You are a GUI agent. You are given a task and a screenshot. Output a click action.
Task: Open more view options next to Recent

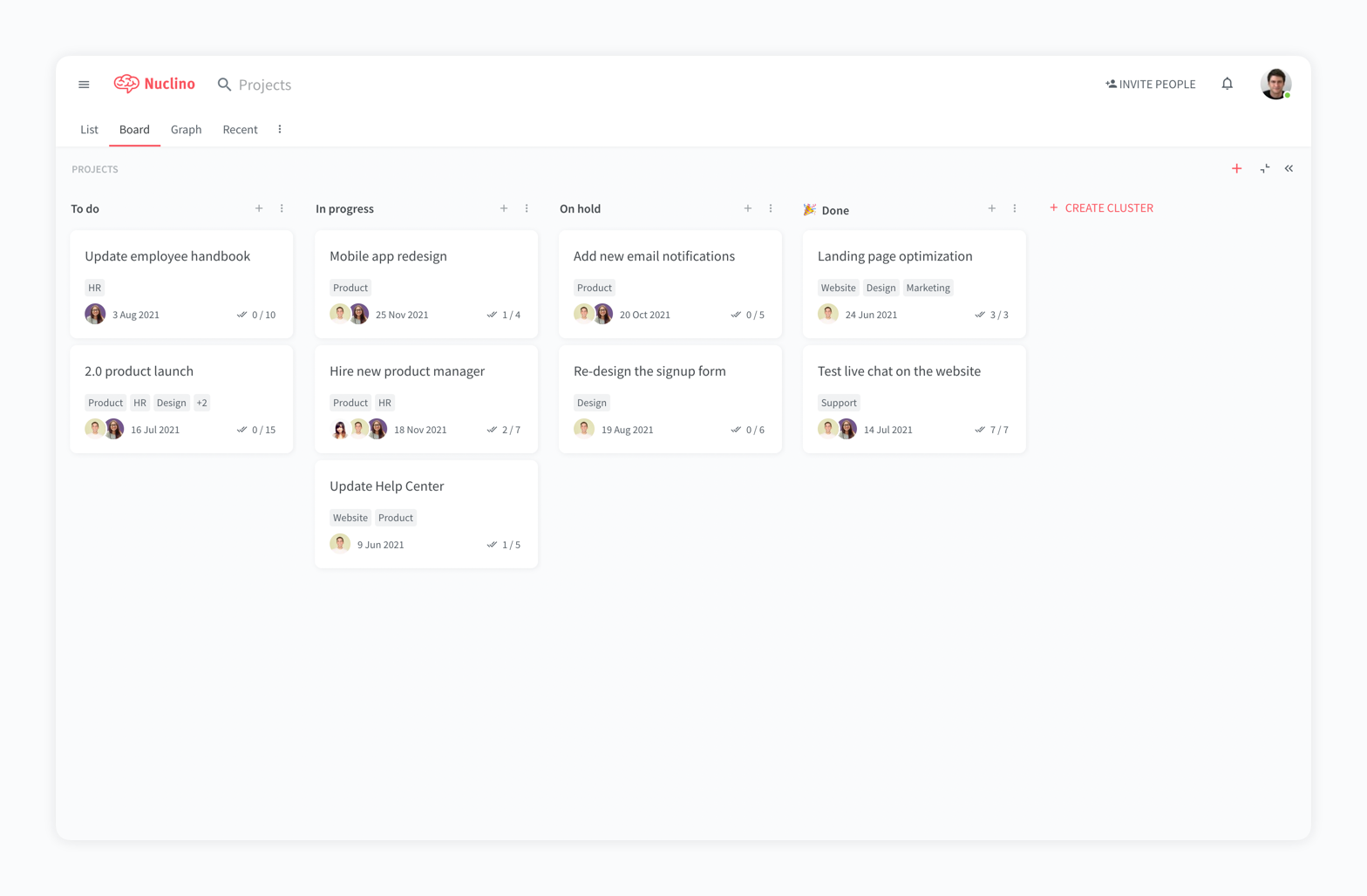coord(280,129)
